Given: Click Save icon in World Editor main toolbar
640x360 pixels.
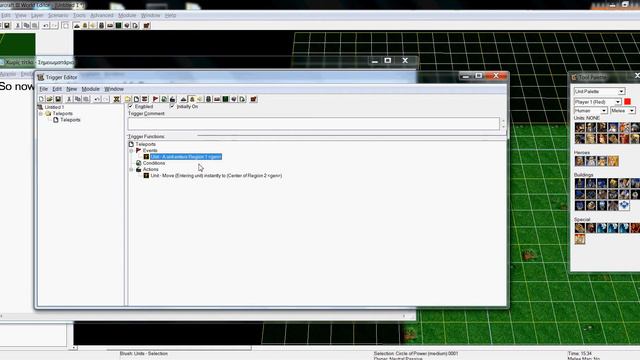Looking at the screenshot, I should pyautogui.click(x=7, y=25).
